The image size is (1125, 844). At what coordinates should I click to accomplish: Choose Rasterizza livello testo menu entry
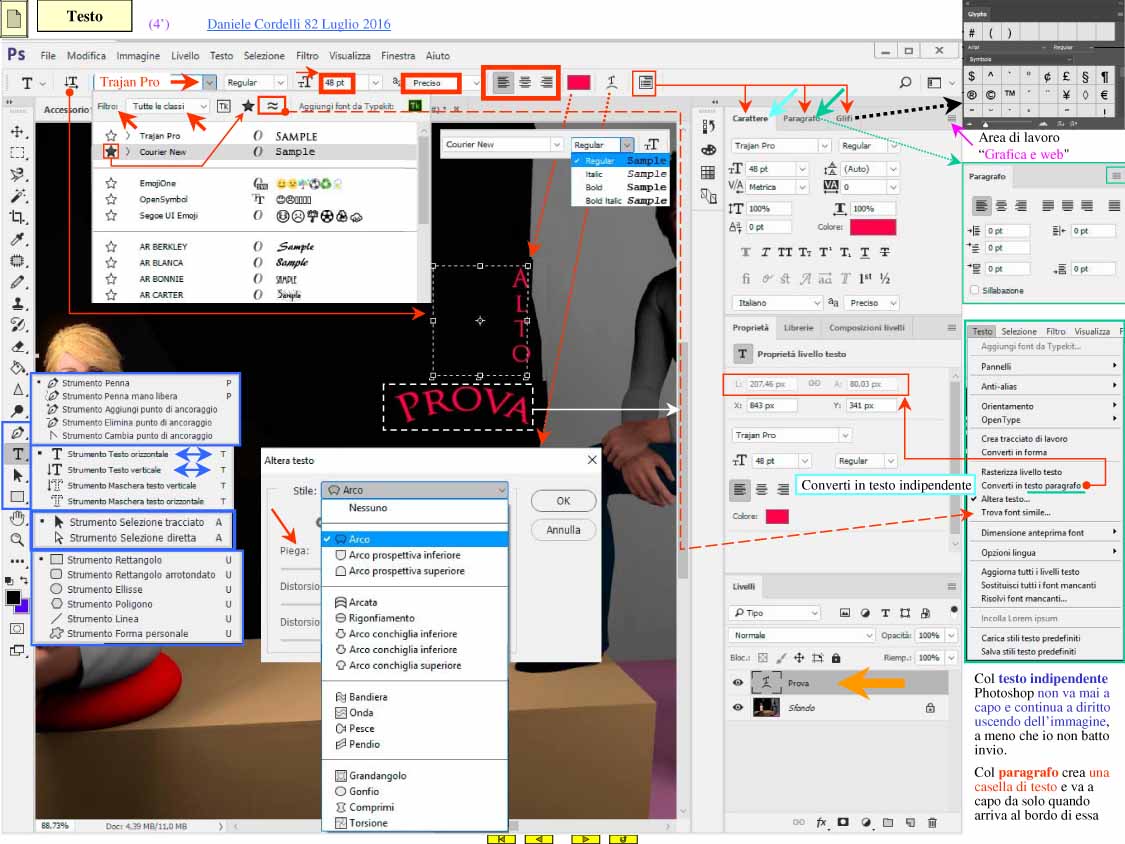coord(1021,472)
